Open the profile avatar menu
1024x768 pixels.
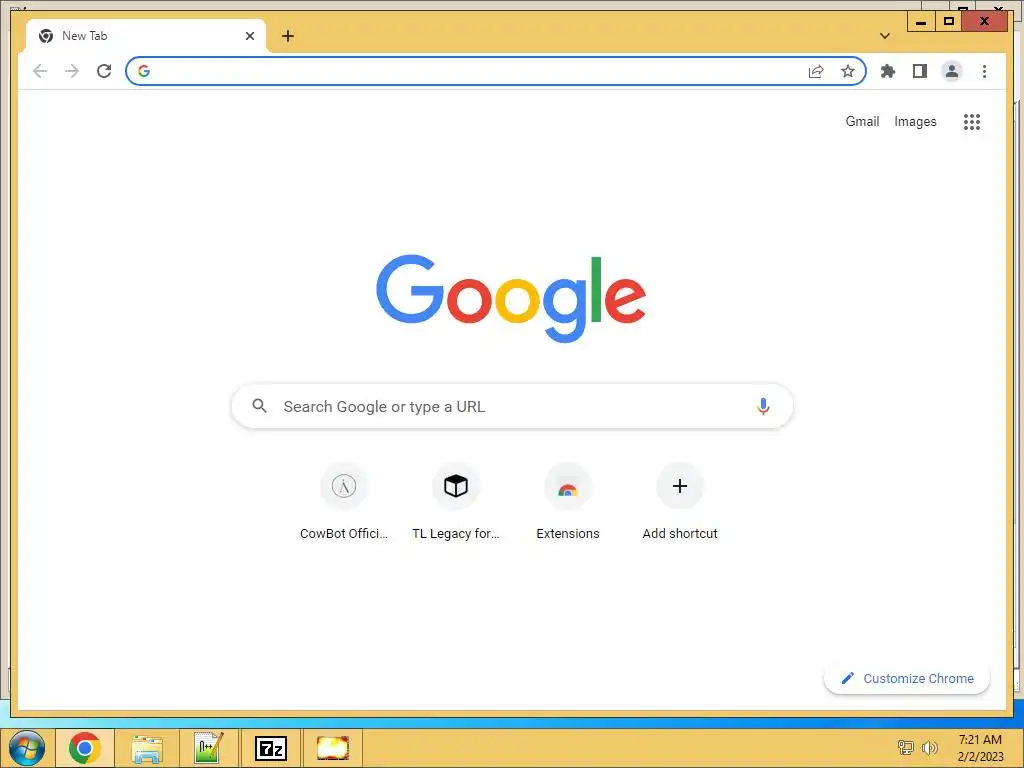pyautogui.click(x=952, y=71)
